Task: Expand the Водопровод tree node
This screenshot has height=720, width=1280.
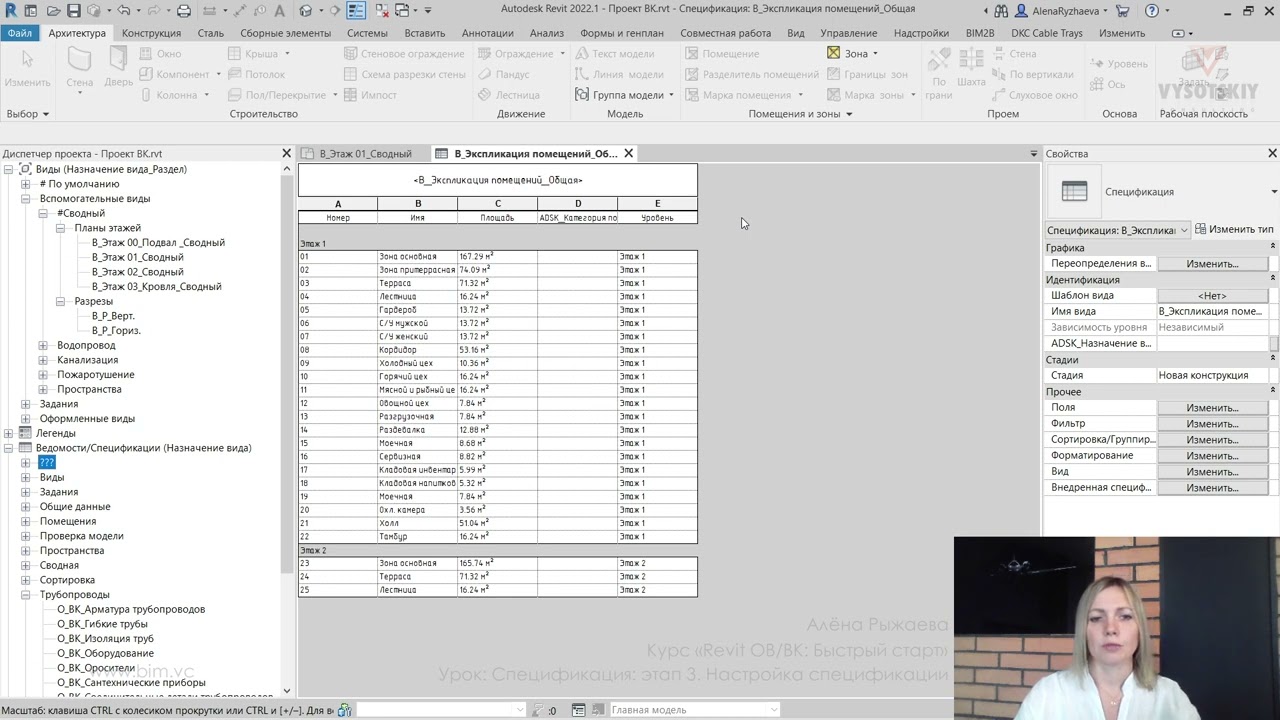Action: click(43, 346)
